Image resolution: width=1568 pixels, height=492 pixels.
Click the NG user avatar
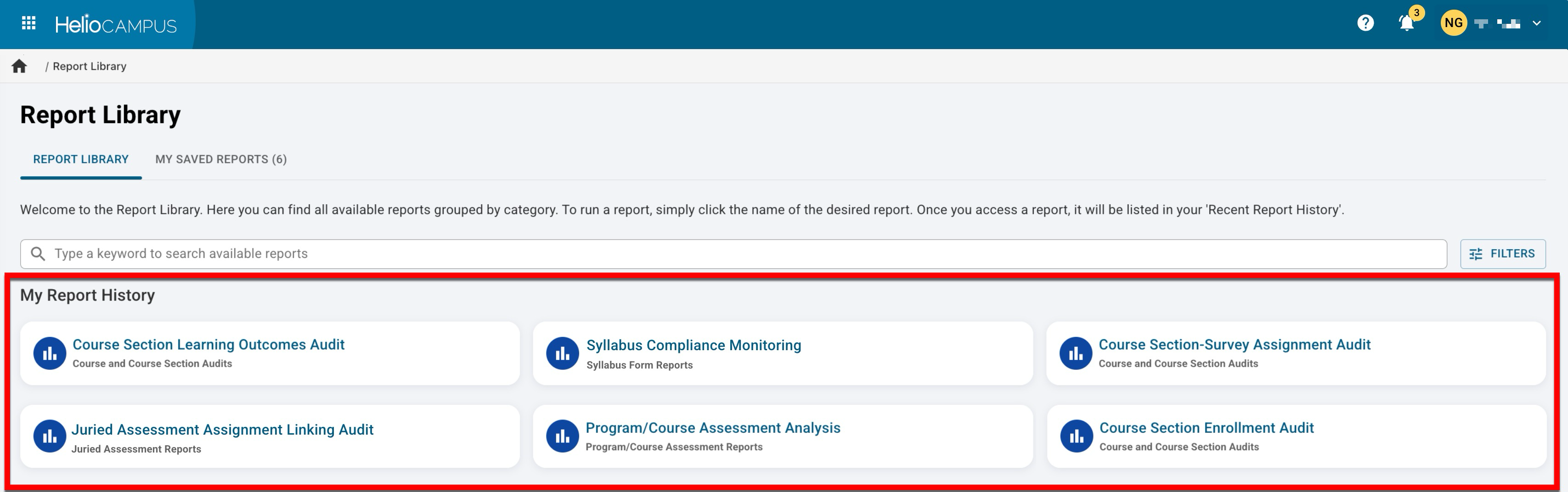click(x=1453, y=24)
